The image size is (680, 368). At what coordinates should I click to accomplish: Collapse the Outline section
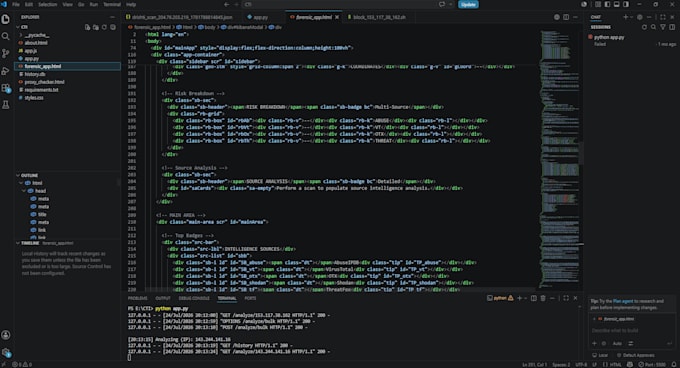[18, 176]
